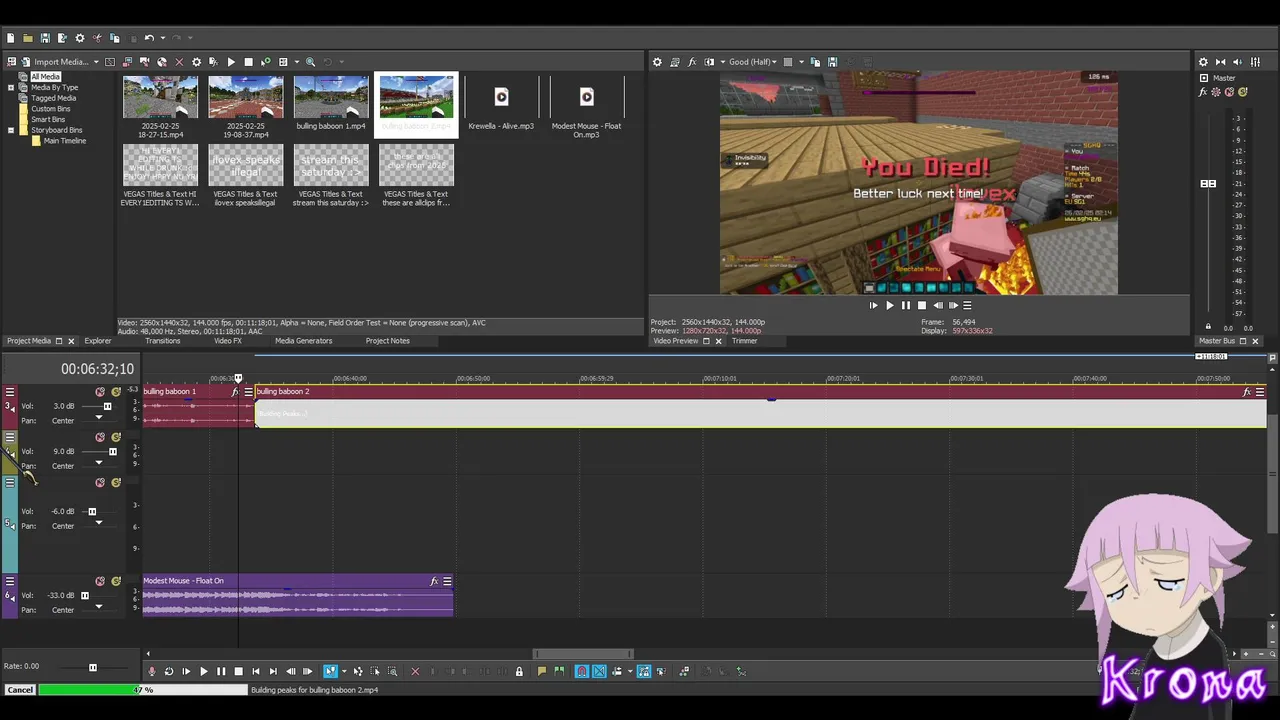Expand the Media By Type tree node
The image size is (1280, 720).
pos(11,88)
